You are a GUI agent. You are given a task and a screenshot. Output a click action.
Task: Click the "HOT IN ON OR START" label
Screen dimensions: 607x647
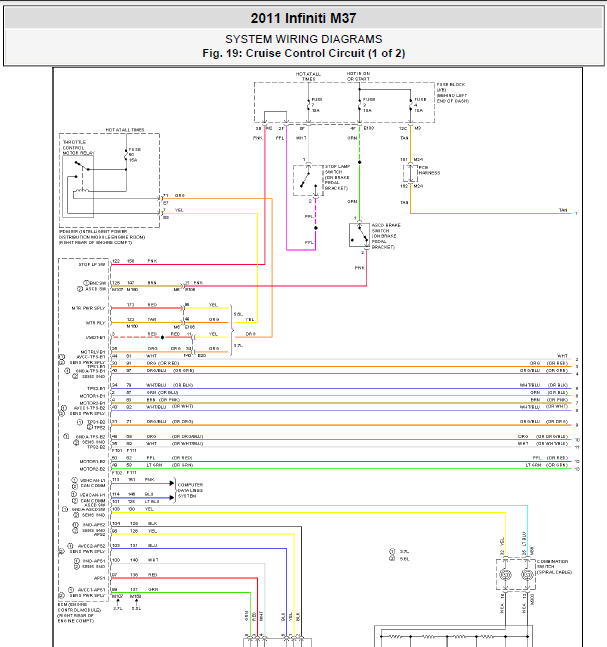[358, 76]
